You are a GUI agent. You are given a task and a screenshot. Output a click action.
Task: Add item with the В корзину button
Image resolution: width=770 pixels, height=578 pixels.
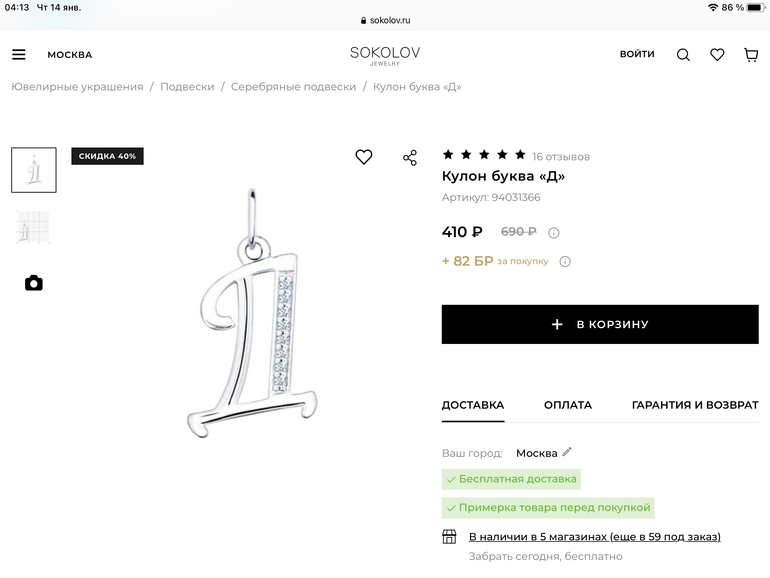point(600,324)
